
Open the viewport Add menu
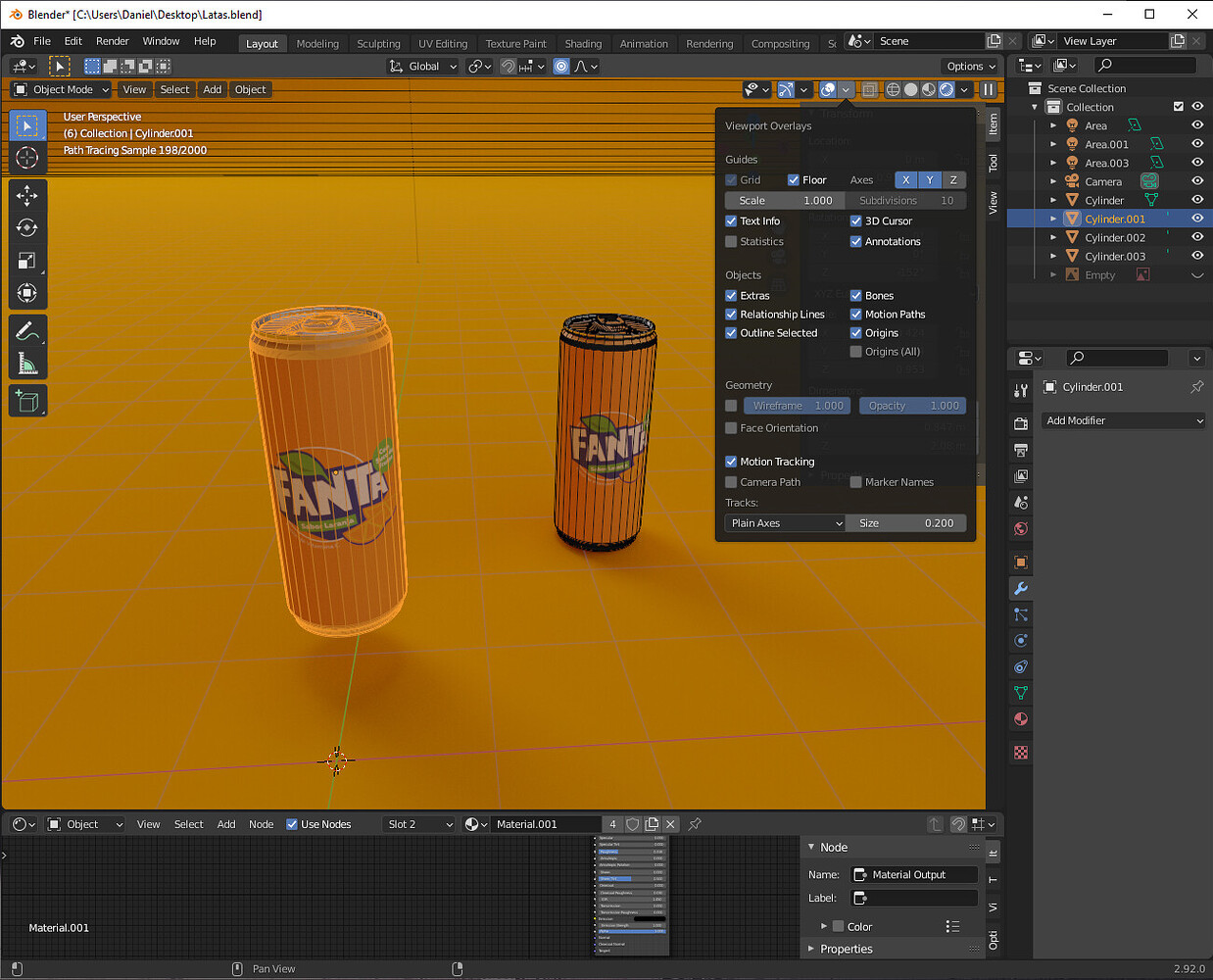(213, 89)
